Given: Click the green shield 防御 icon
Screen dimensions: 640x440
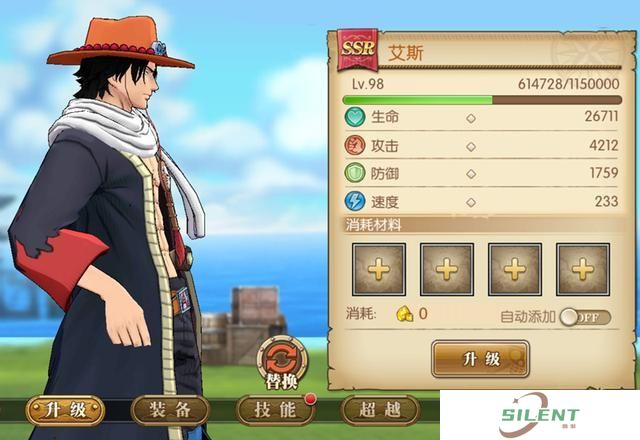Looking at the screenshot, I should [355, 173].
